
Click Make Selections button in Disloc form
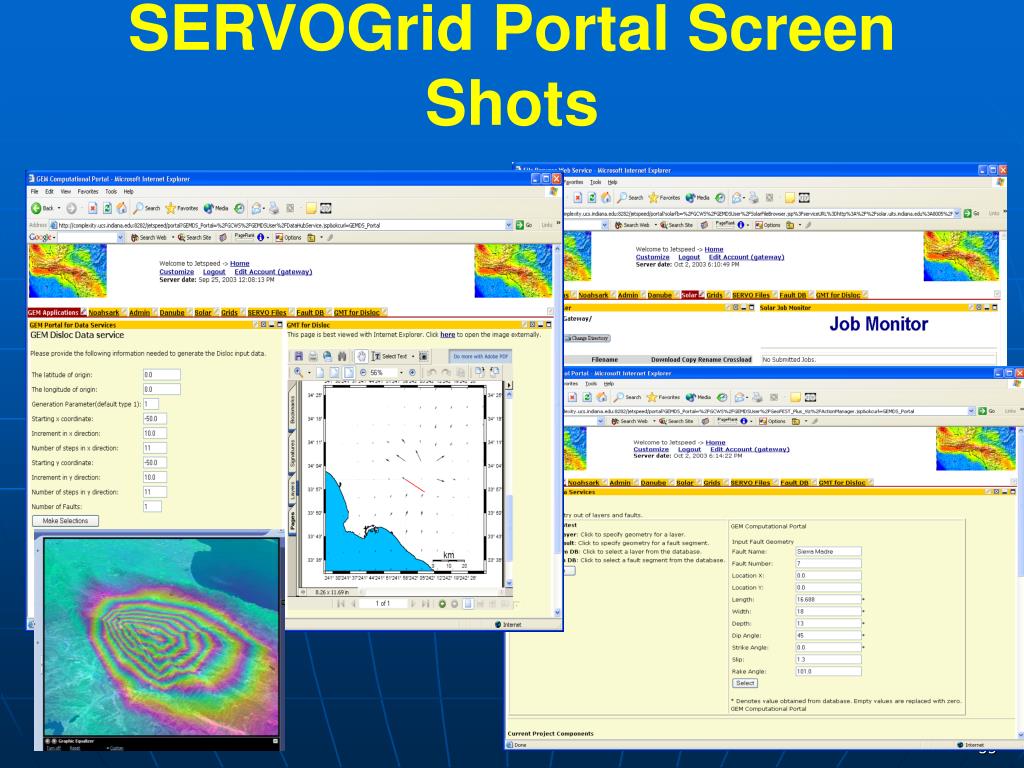pyautogui.click(x=65, y=520)
